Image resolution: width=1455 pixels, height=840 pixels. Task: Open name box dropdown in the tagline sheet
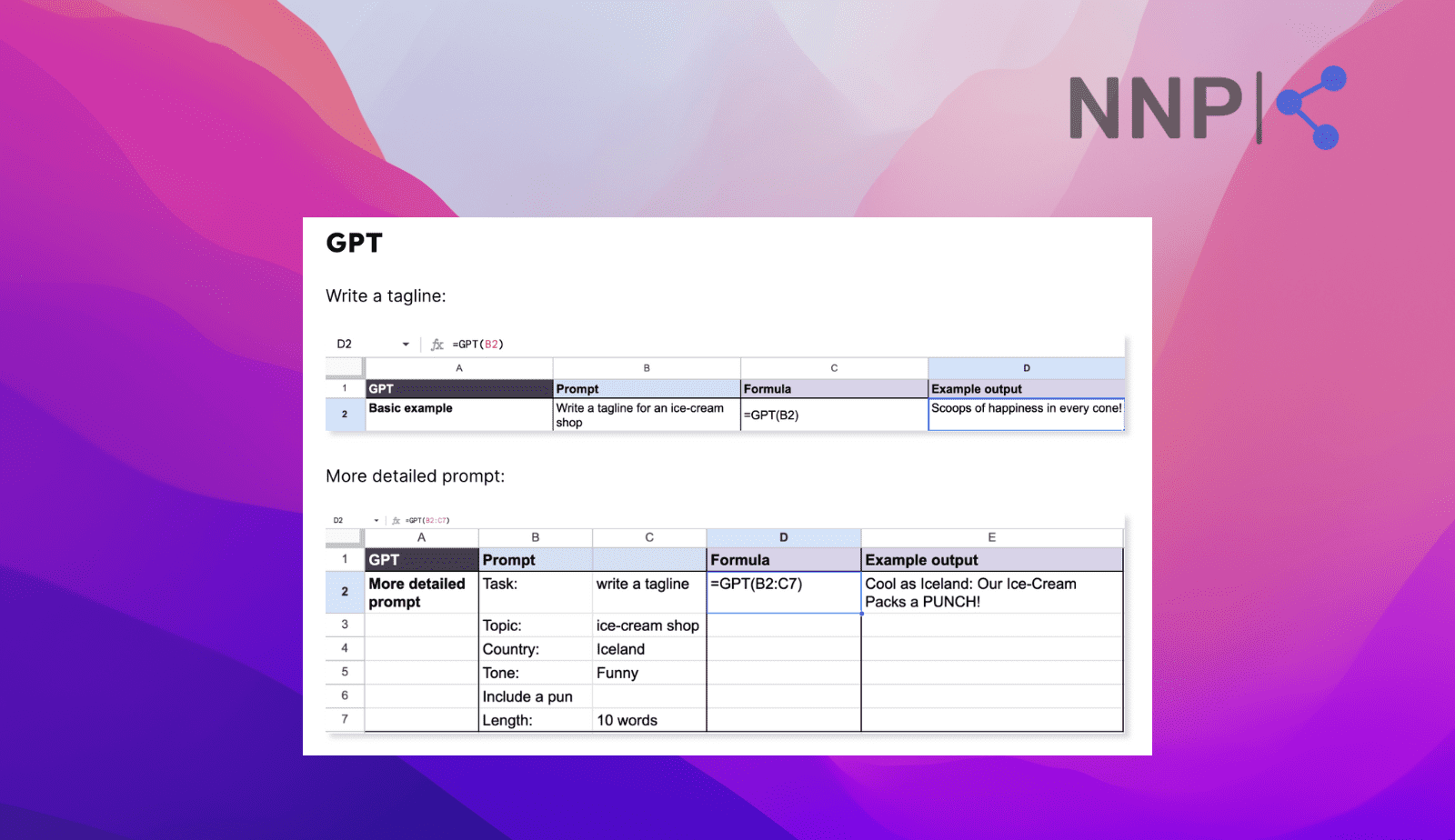coord(406,345)
